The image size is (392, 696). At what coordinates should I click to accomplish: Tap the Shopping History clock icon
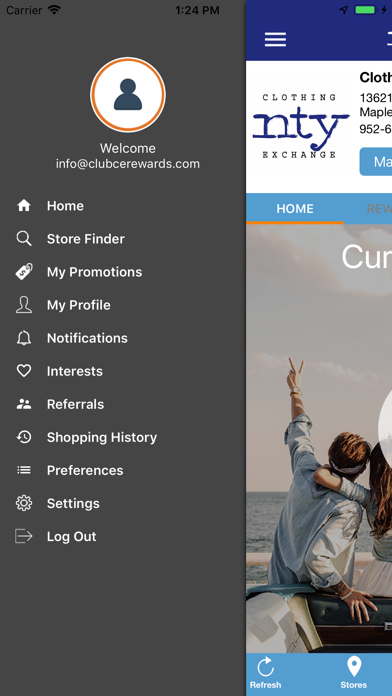click(24, 437)
